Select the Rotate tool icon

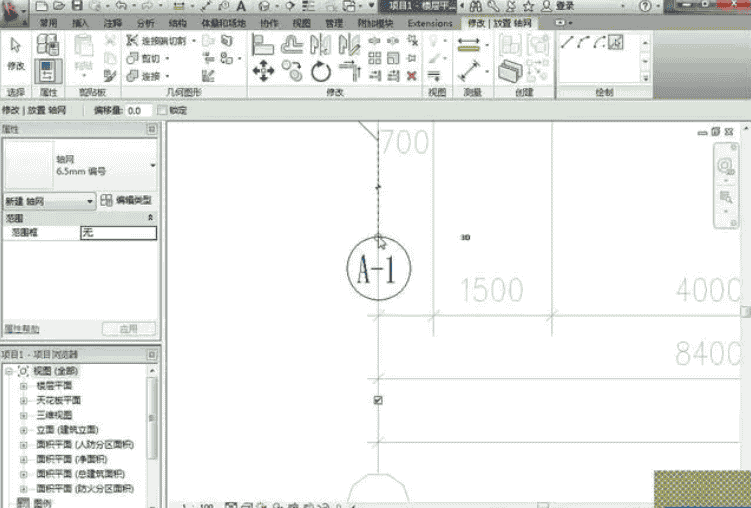click(x=321, y=70)
